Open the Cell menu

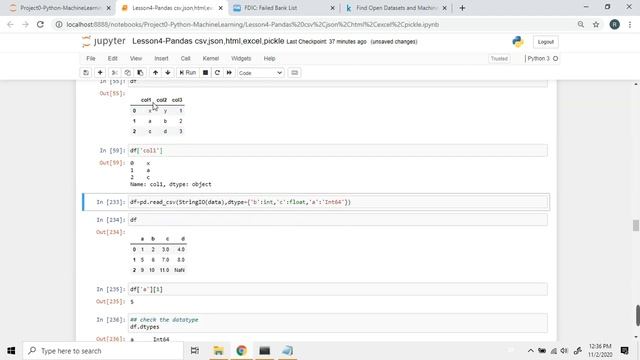tap(185, 58)
